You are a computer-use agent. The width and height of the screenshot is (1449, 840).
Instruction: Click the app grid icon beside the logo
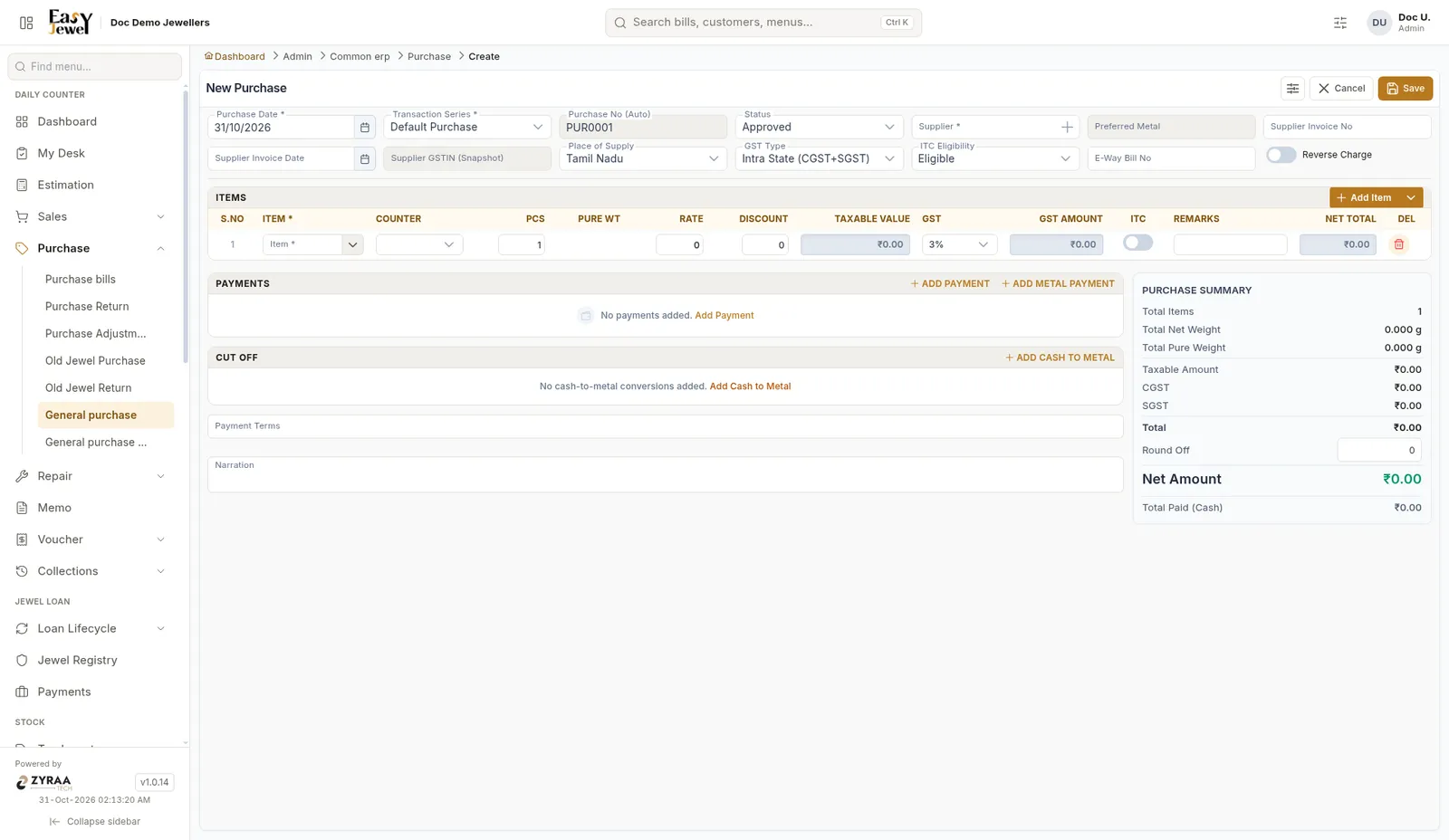(x=26, y=23)
